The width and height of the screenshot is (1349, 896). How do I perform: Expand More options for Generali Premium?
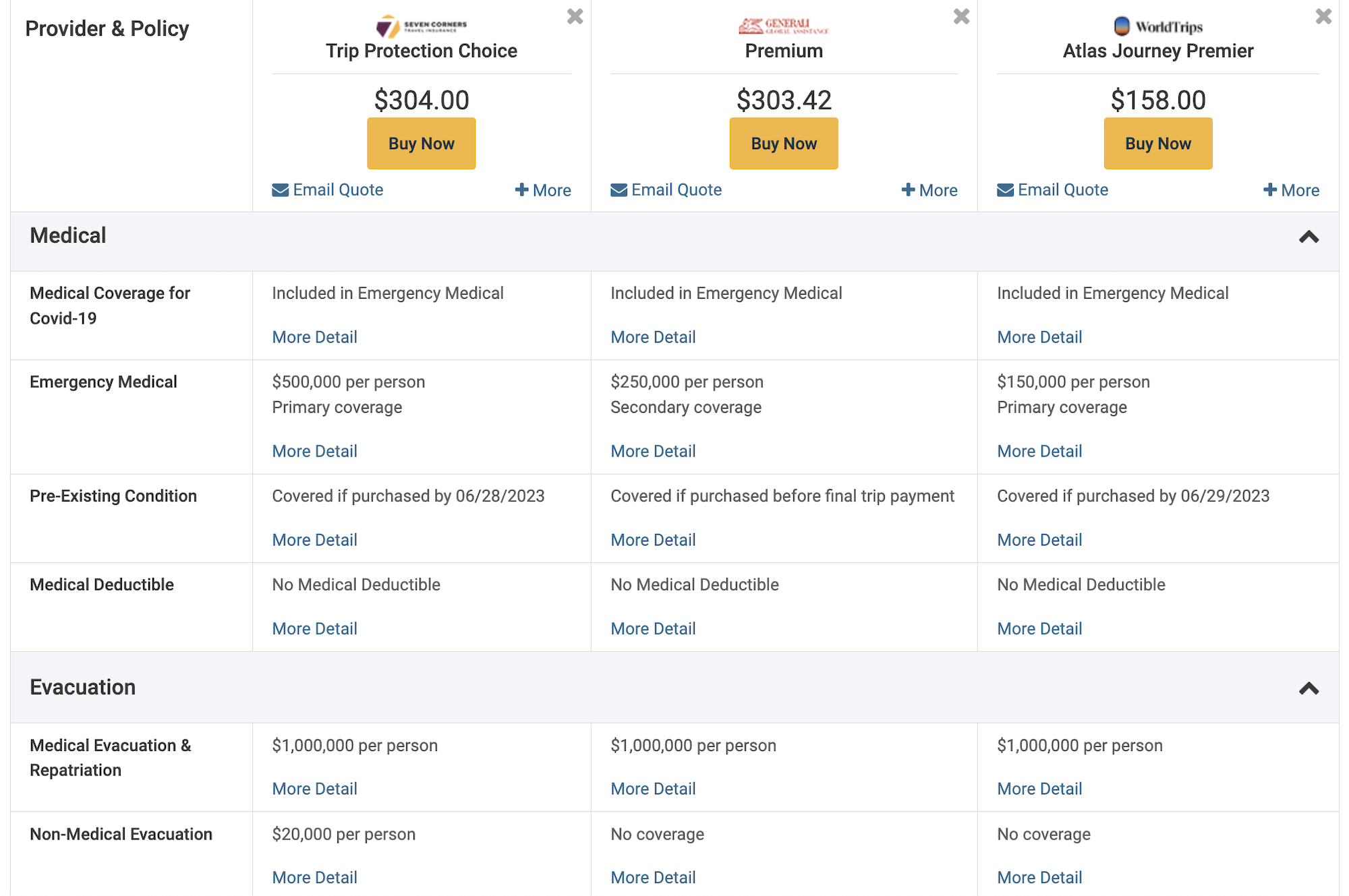pyautogui.click(x=929, y=189)
